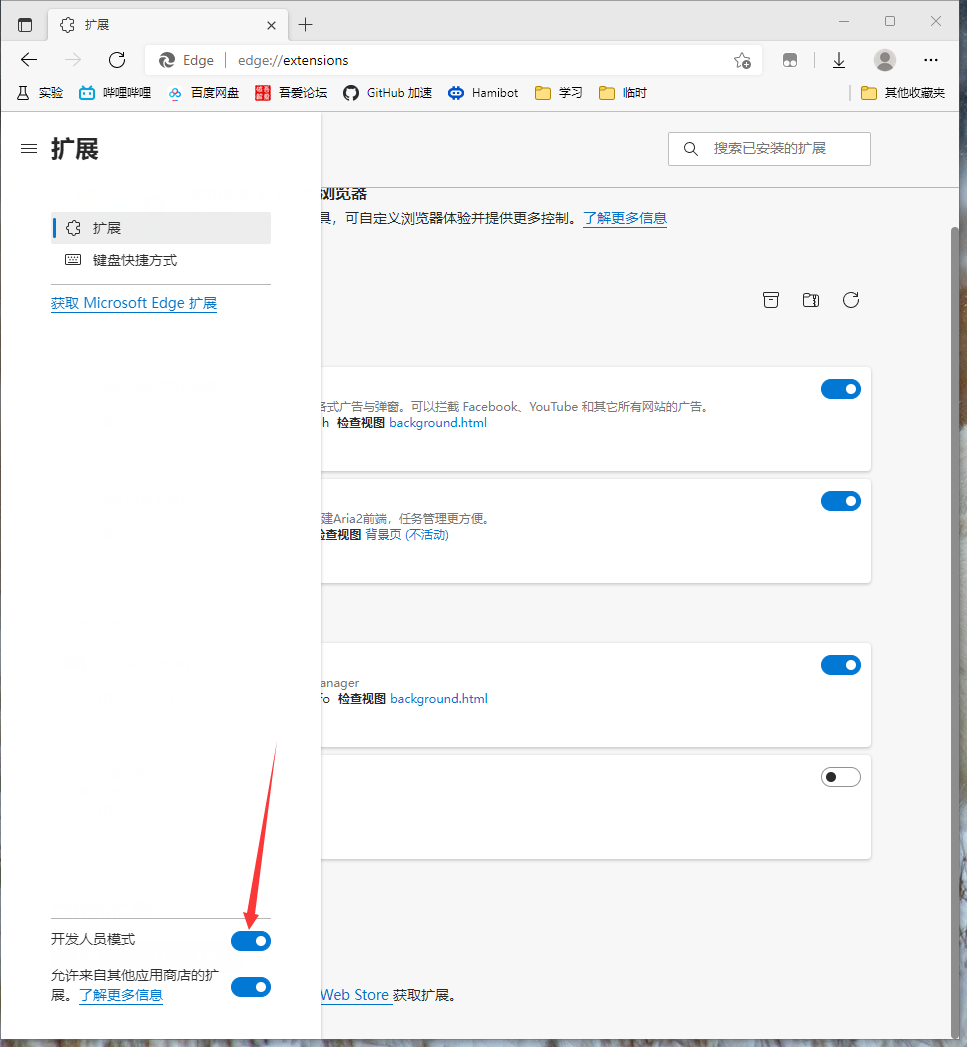Viewport: 967px width, 1047px height.
Task: Go back using the back arrow
Action: [x=29, y=60]
